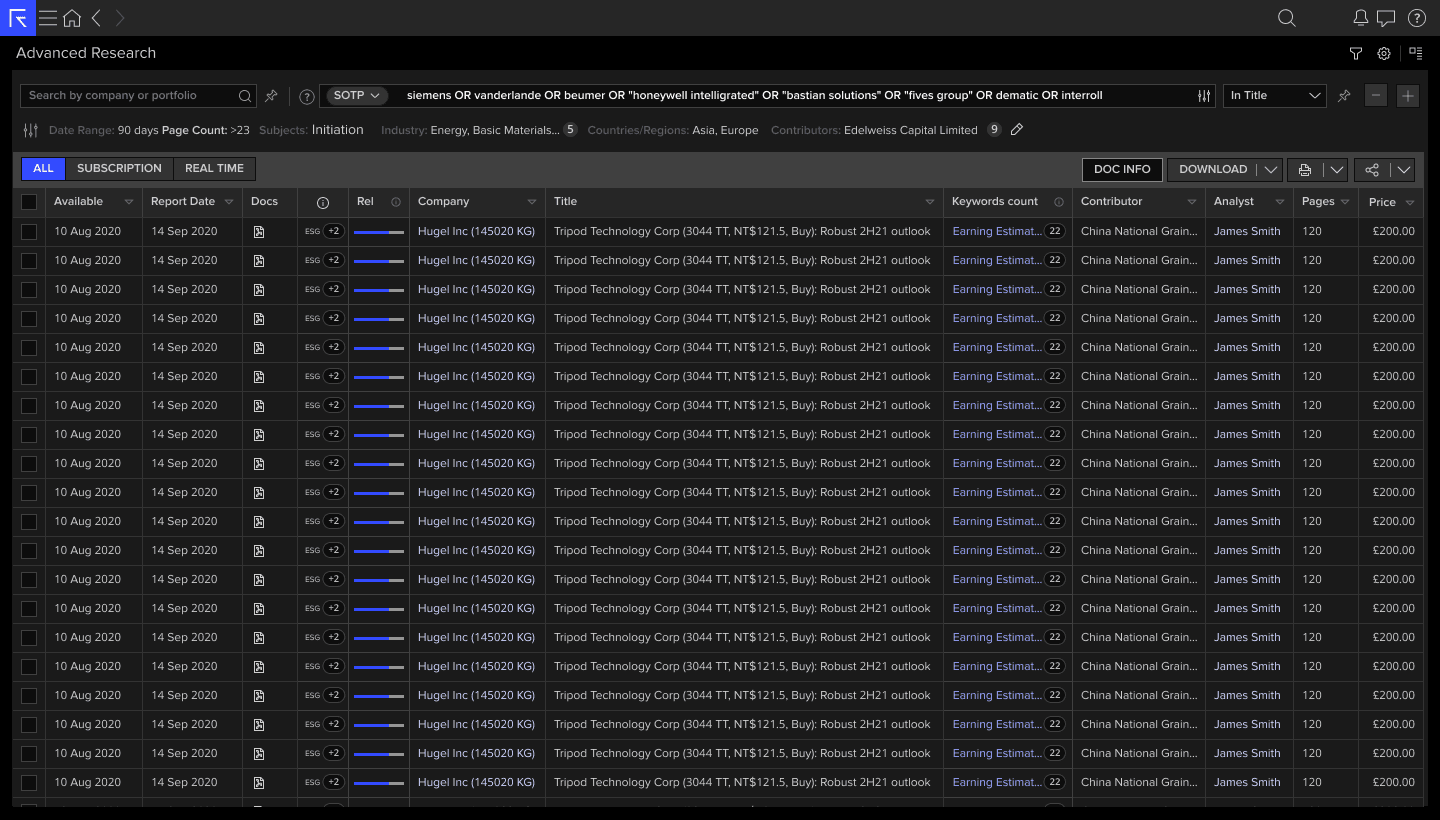Screen dimensions: 1440x820
Task: Click the share icon
Action: tap(1372, 170)
